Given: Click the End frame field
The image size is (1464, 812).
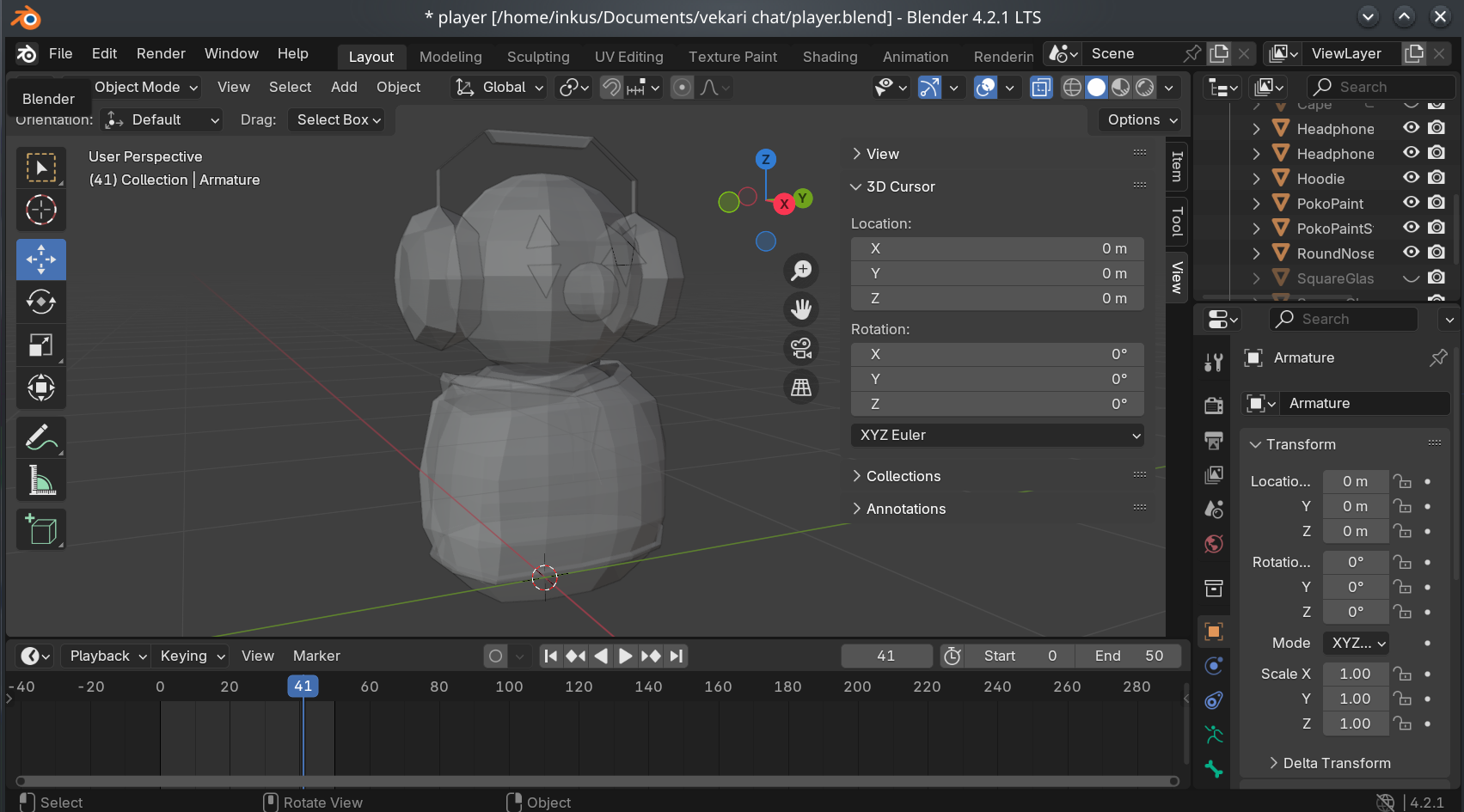Looking at the screenshot, I should pos(1128,656).
